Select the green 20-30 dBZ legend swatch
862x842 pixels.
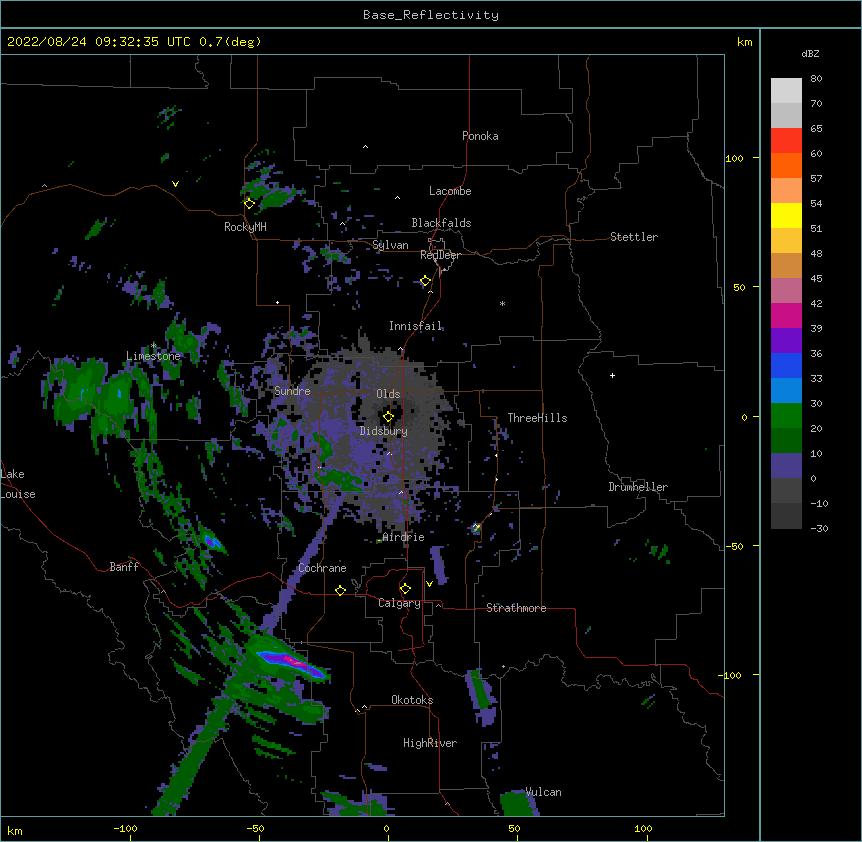(786, 416)
